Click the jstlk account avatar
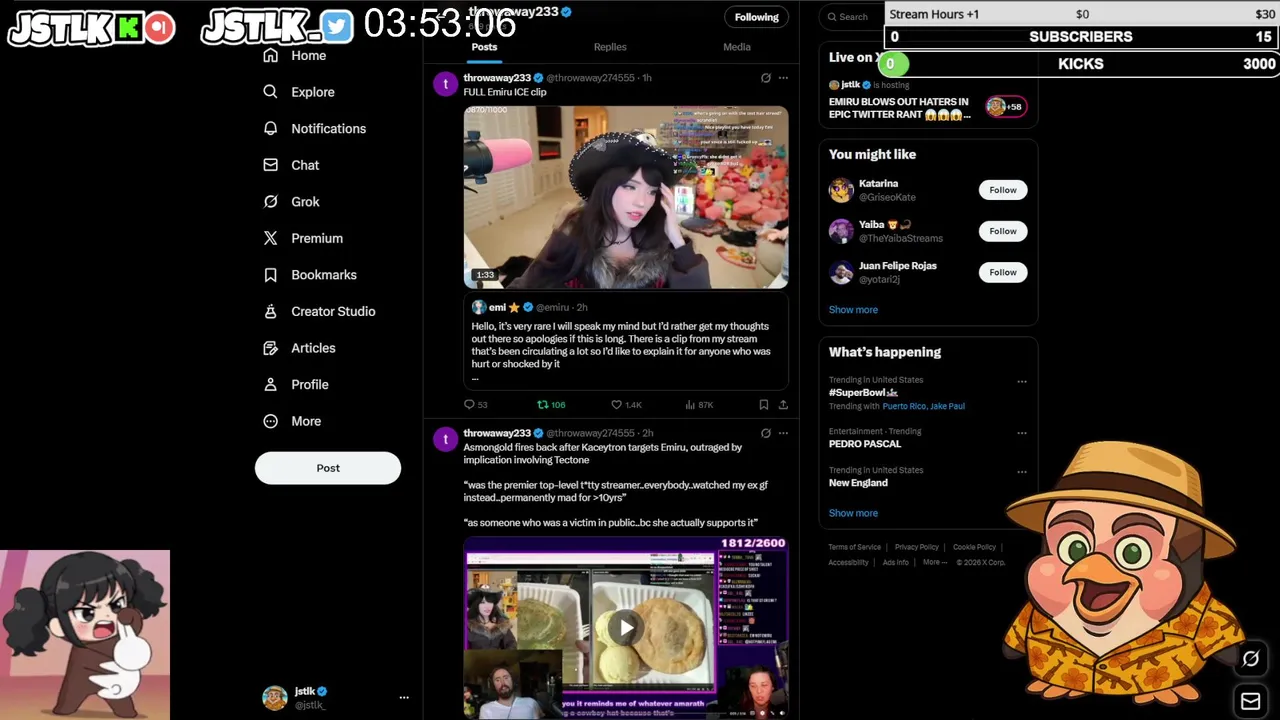Viewport: 1280px width, 720px height. click(x=275, y=698)
